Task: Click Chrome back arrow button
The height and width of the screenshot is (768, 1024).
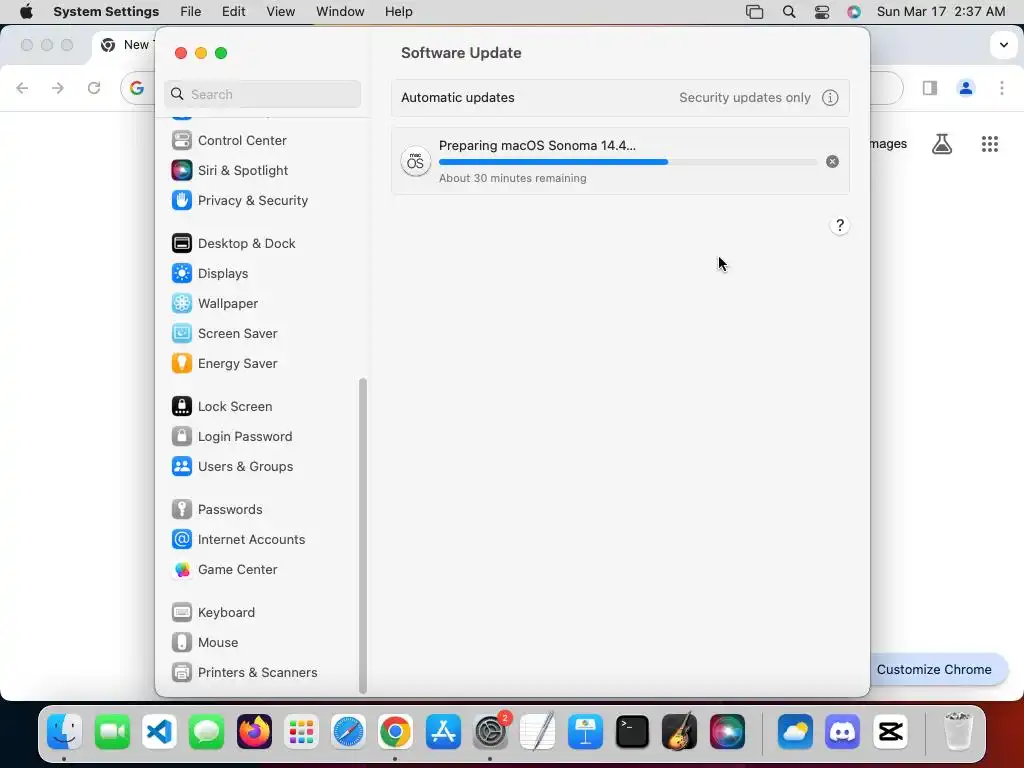Action: (x=22, y=88)
